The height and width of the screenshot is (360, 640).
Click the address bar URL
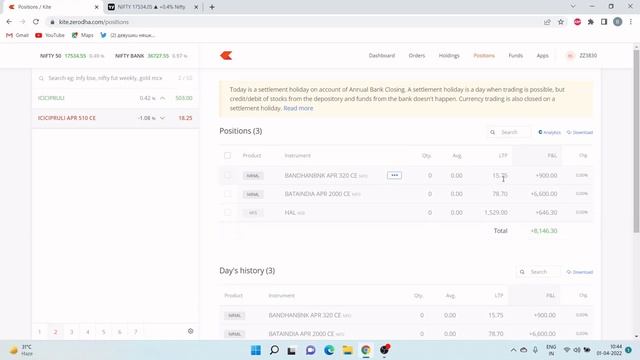tap(93, 22)
